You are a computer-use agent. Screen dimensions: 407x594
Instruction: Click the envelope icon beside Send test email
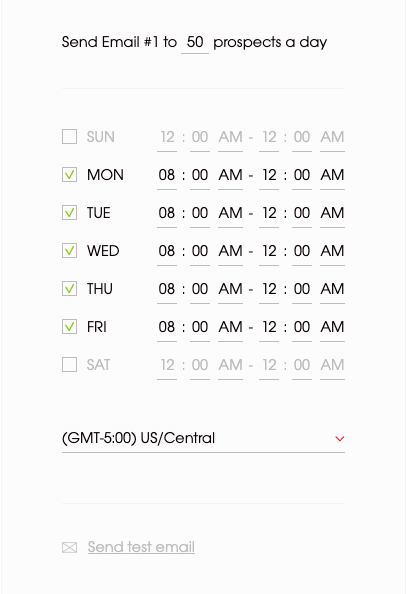[69, 547]
